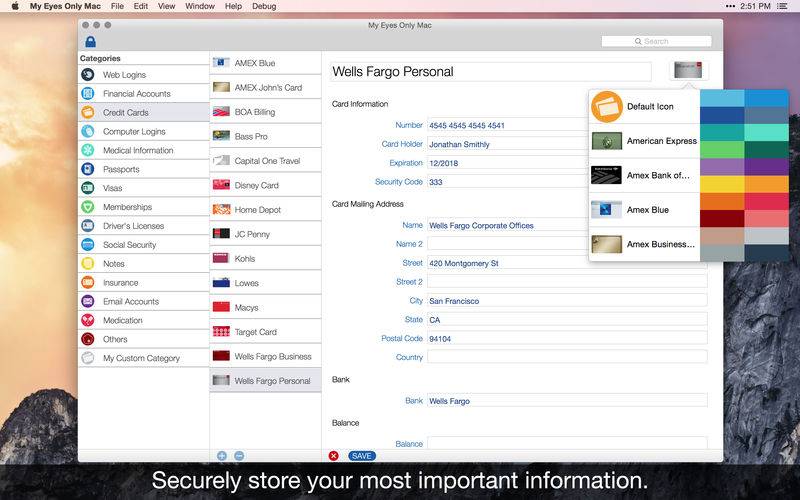Select the Lowes entry
This screenshot has width=800, height=500.
[265, 283]
